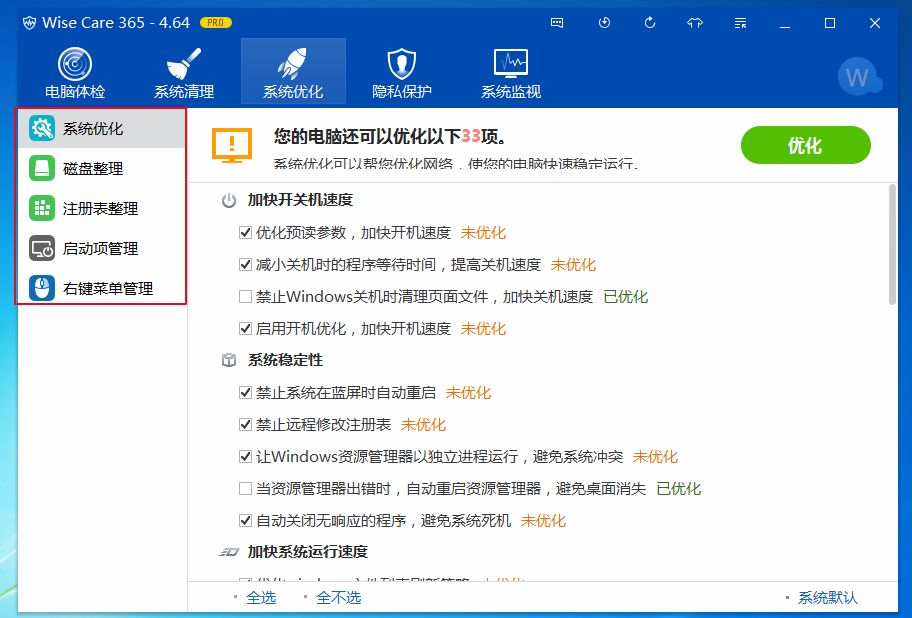Expand the 加快系统运行速度 section
This screenshot has height=618, width=912.
point(311,551)
